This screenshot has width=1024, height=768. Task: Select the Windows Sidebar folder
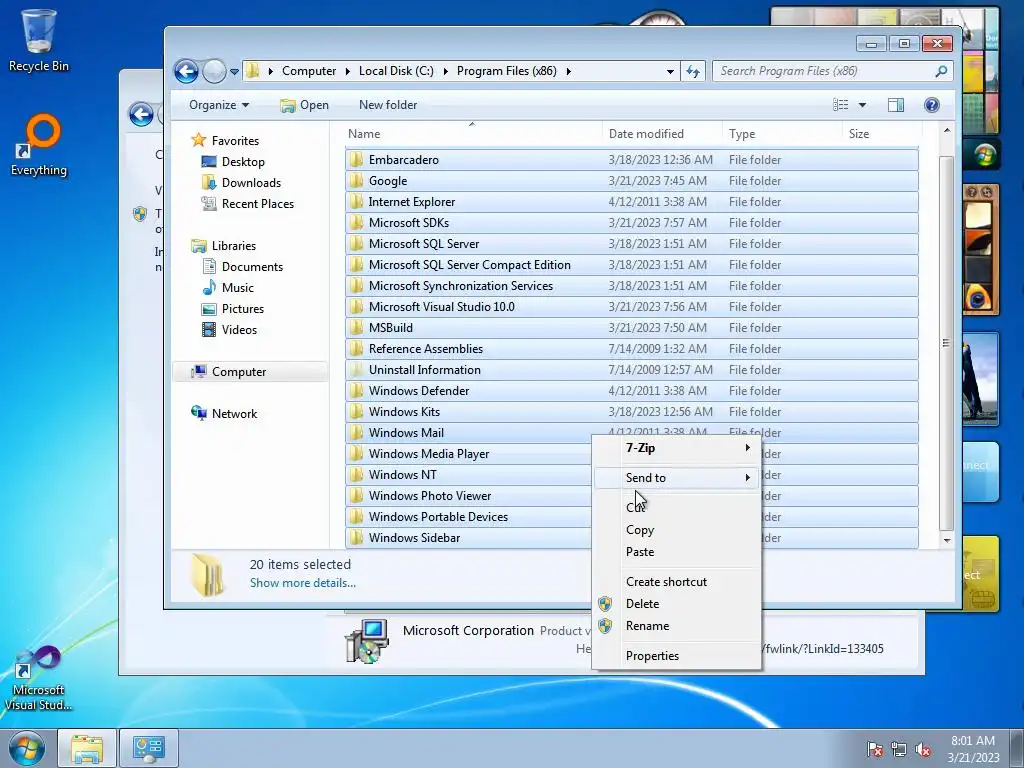pos(414,538)
